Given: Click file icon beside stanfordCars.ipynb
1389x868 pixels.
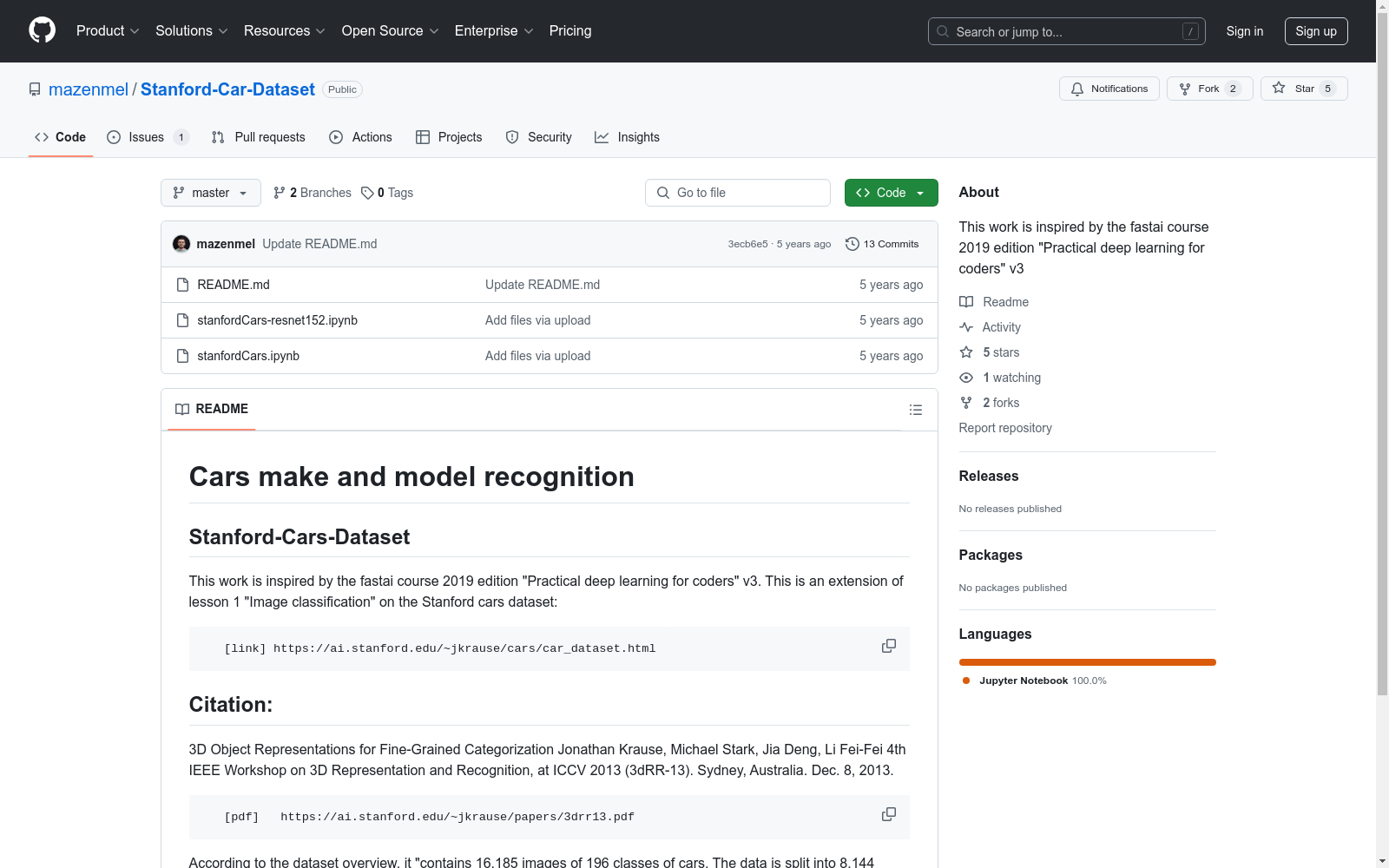Looking at the screenshot, I should coord(182,356).
